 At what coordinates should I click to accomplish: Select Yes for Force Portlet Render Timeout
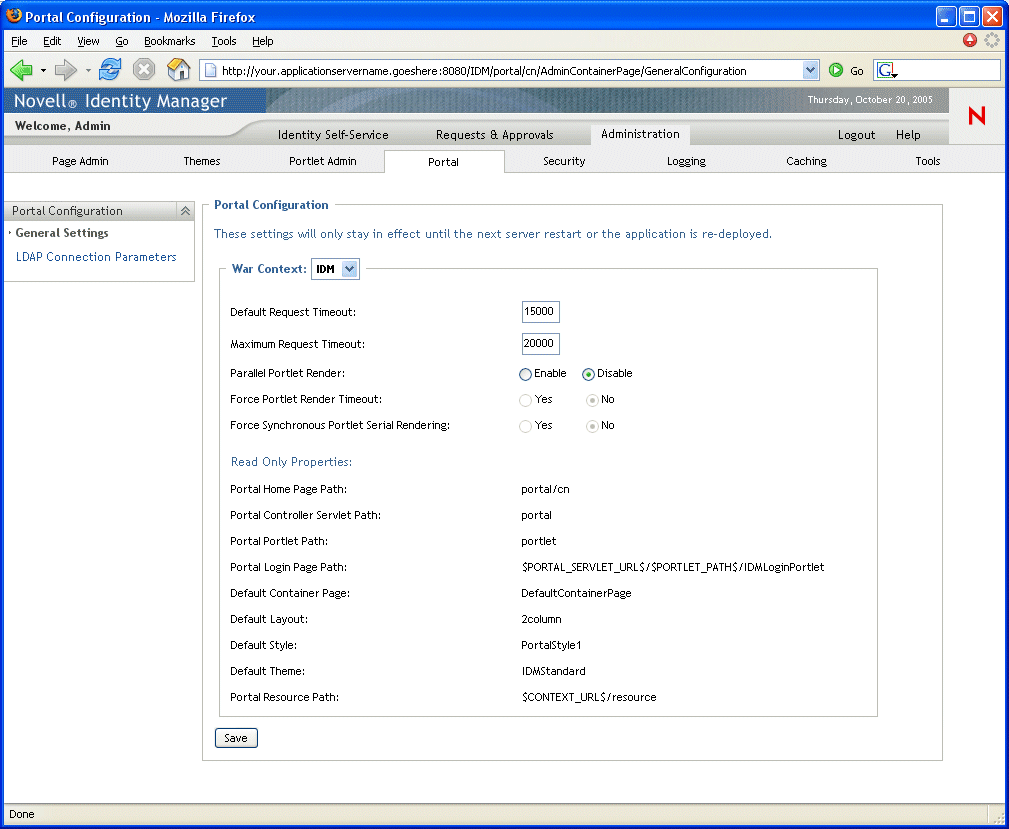[526, 400]
